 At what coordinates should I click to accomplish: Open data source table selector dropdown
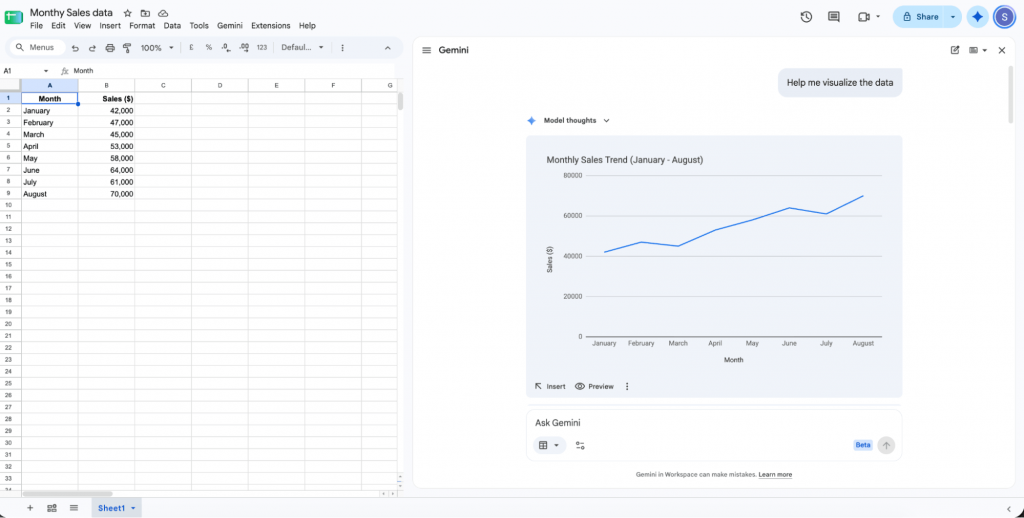(x=549, y=445)
